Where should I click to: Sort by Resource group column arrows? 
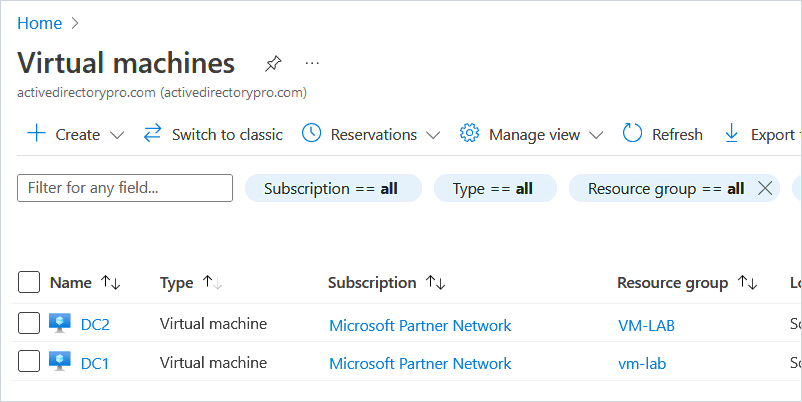(x=747, y=282)
